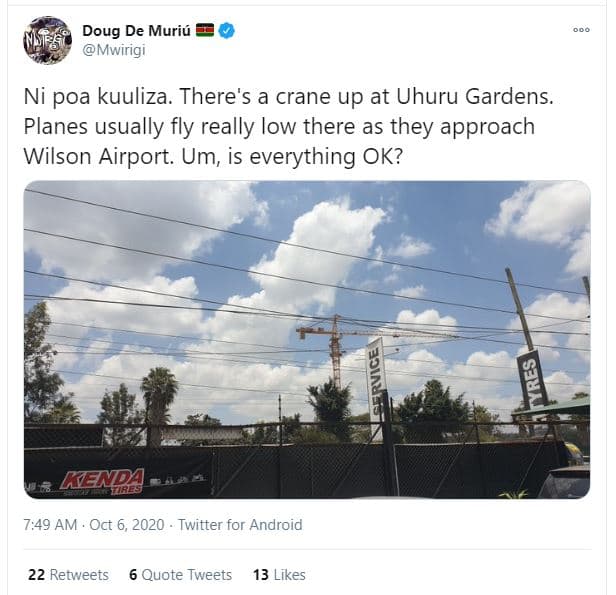Click the tweet text about Uhuru Gardens
Viewport: 616px width, 595px height.
pos(288,126)
